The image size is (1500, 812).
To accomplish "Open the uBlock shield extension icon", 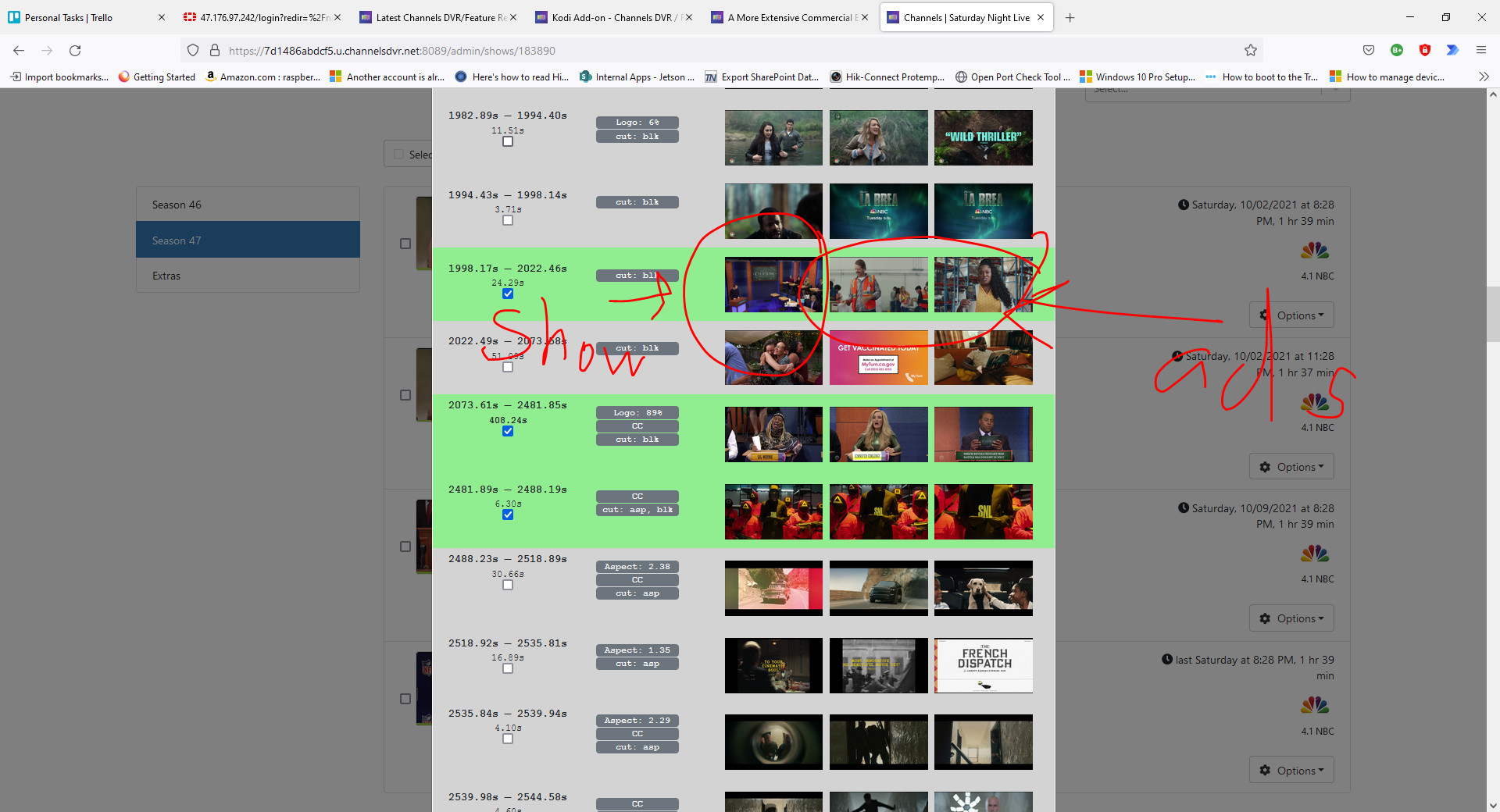I will [1424, 51].
